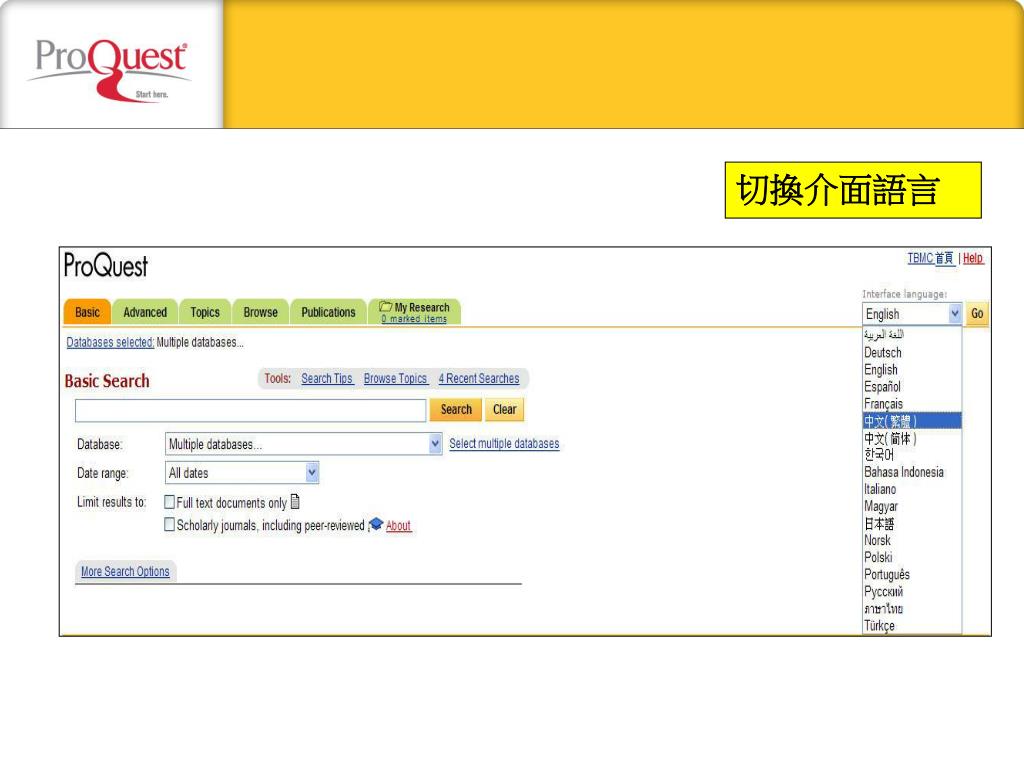Viewport: 1024px width, 768px height.
Task: Click the Go button for language
Action: point(977,313)
